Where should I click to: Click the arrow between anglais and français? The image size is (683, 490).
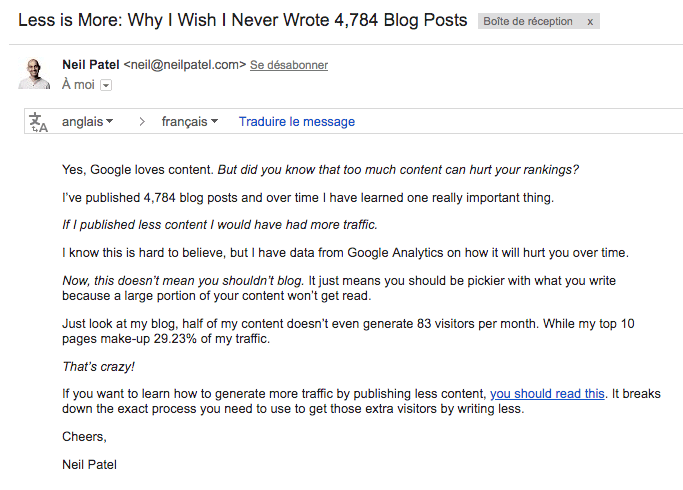coord(142,122)
